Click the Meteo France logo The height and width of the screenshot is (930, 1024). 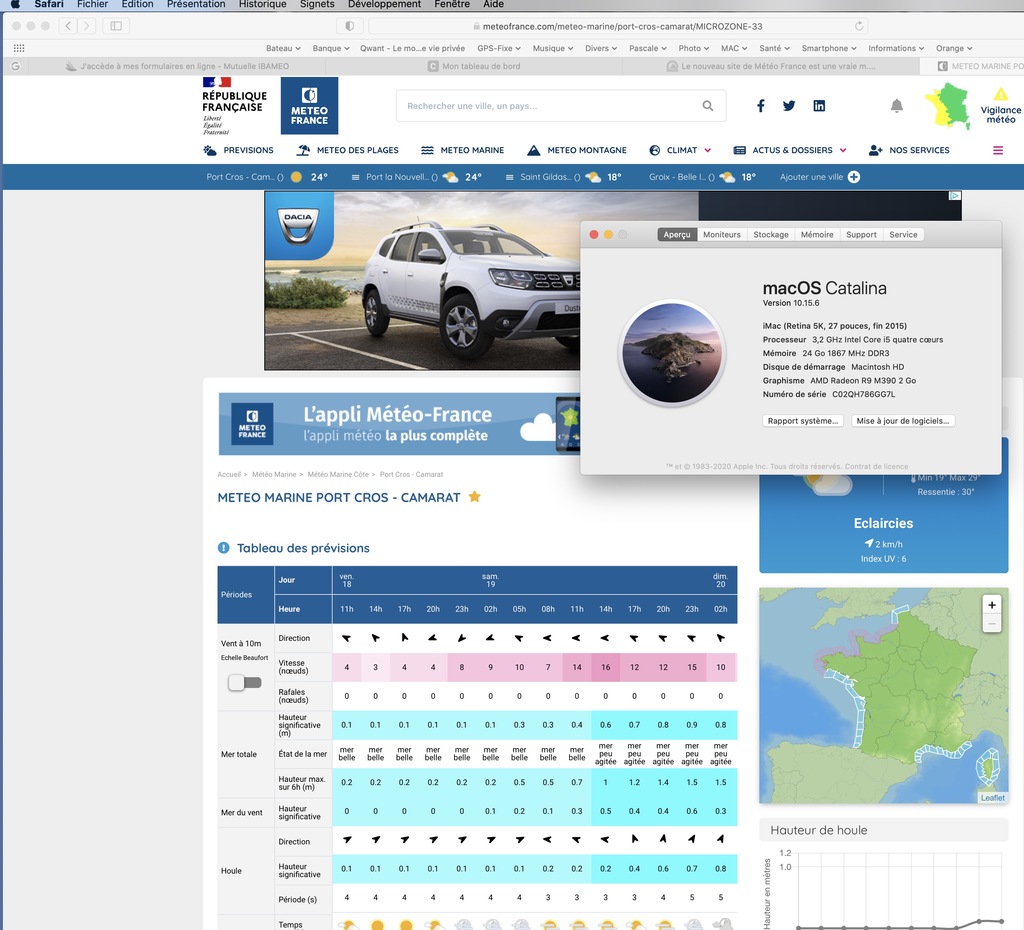310,106
